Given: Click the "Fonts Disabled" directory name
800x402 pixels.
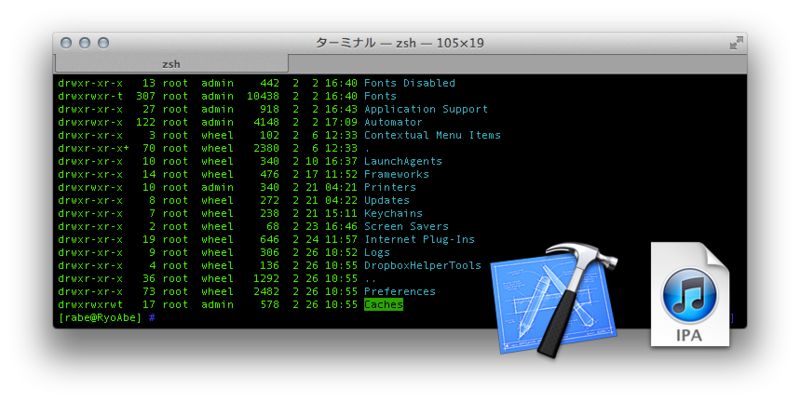Looking at the screenshot, I should tap(409, 83).
